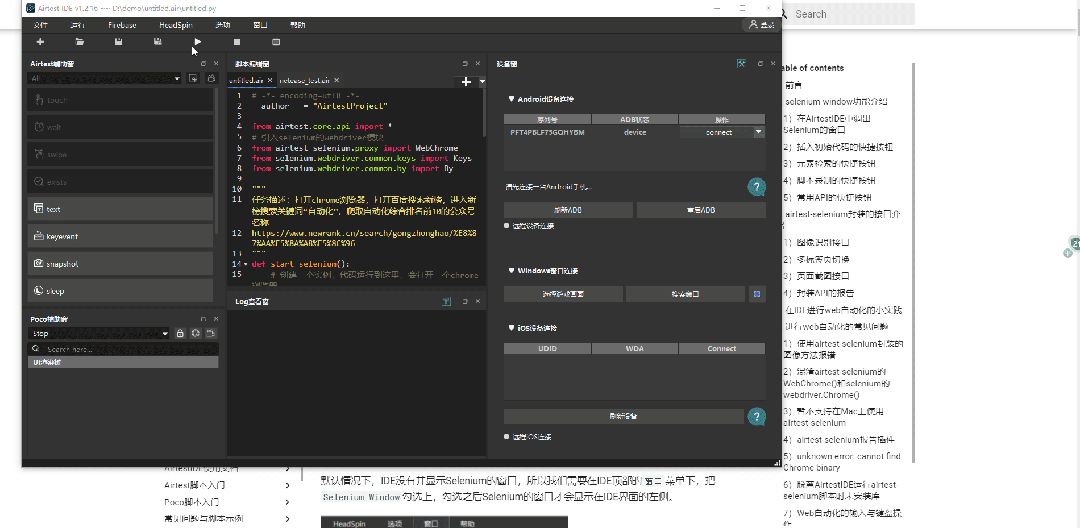Switch to the untitled.air tab
The image size is (1080, 528).
coord(247,81)
